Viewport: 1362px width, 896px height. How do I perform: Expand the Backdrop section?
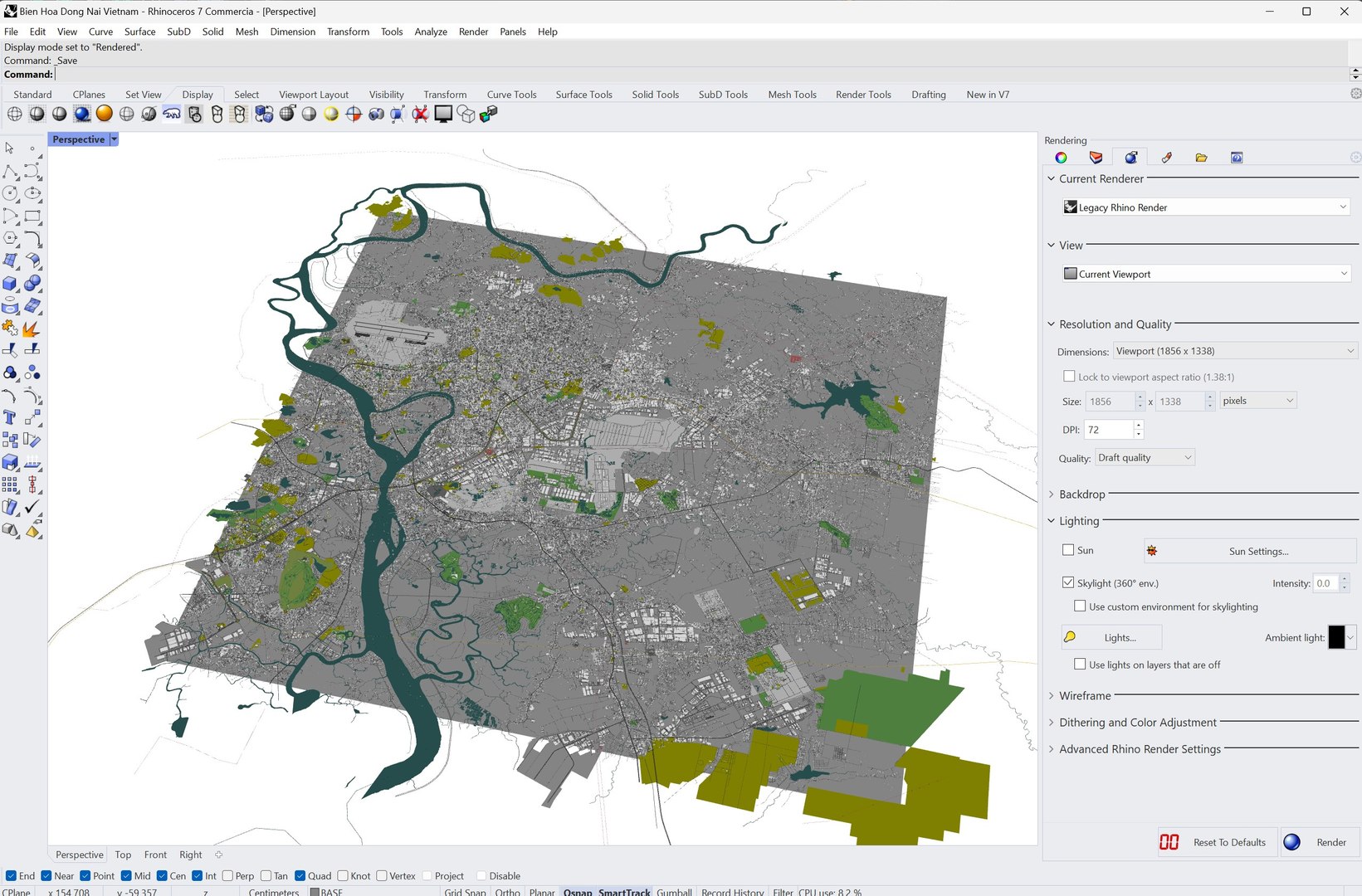point(1082,494)
